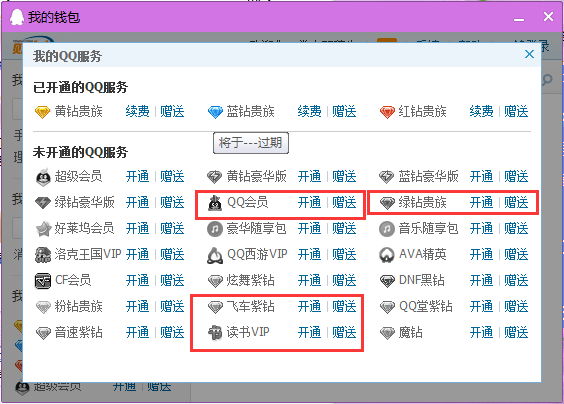Click the blue diamond 蓝钻贵族 icon
The width and height of the screenshot is (564, 404).
[215, 112]
